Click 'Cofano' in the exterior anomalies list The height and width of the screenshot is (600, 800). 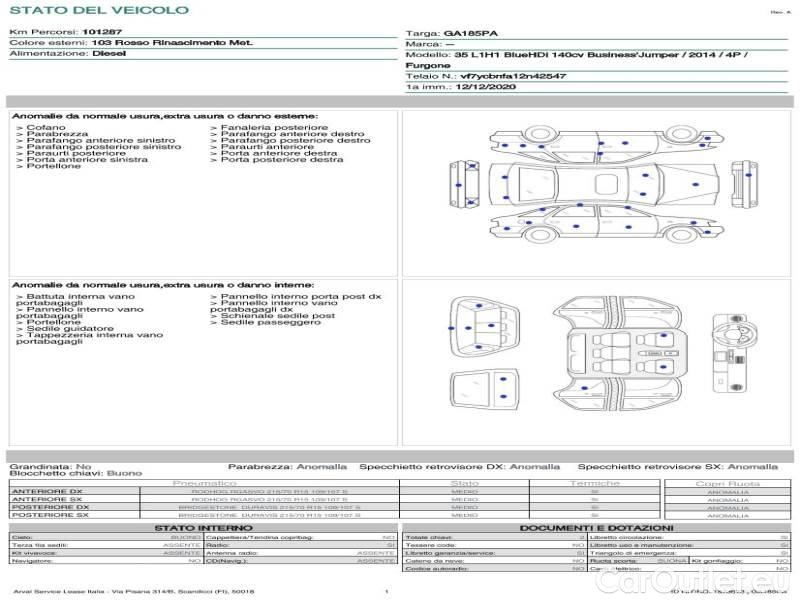point(46,128)
